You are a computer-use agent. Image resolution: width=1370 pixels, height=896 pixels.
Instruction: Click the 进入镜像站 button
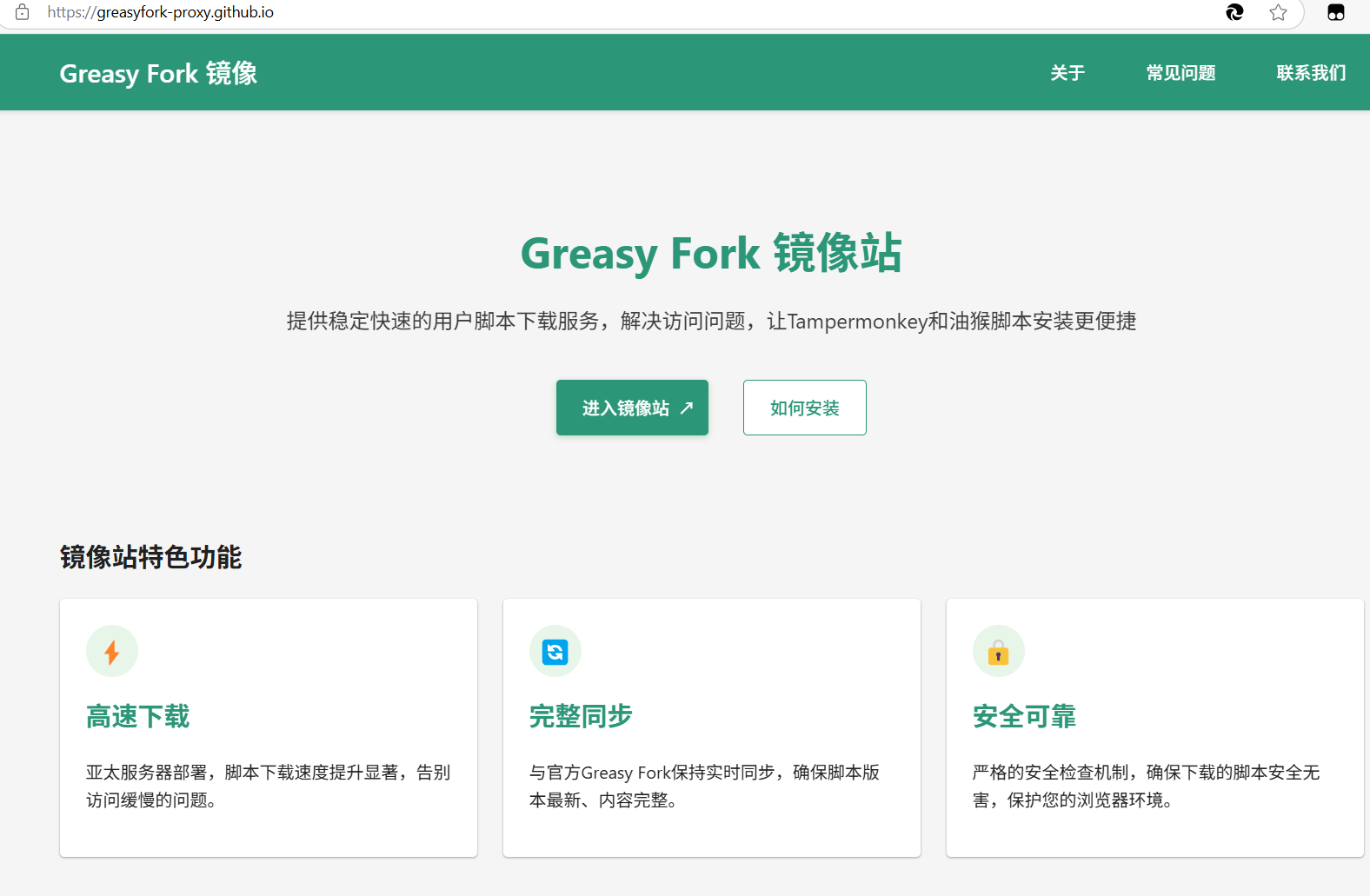(x=632, y=408)
